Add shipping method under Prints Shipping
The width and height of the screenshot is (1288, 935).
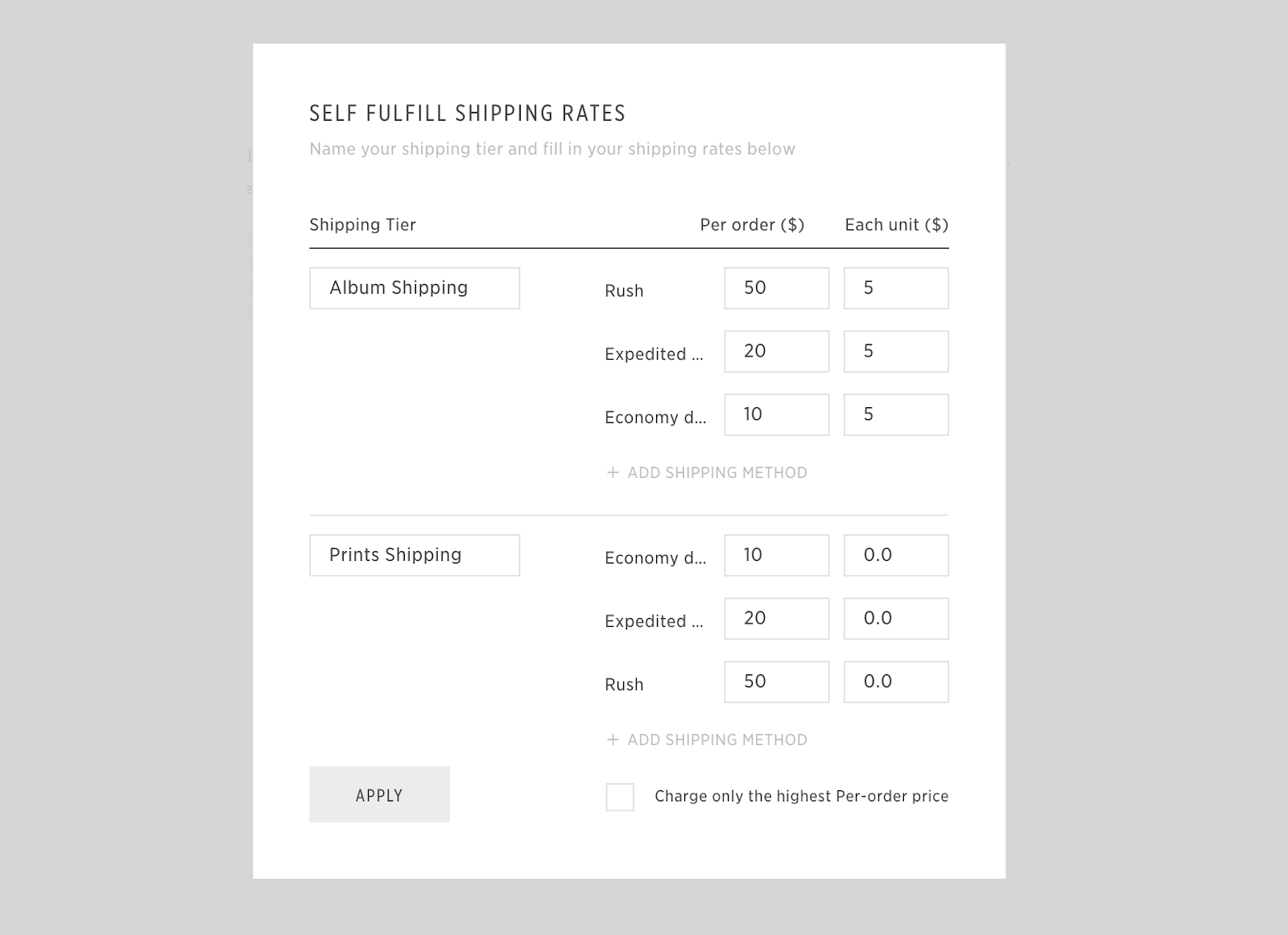click(716, 740)
